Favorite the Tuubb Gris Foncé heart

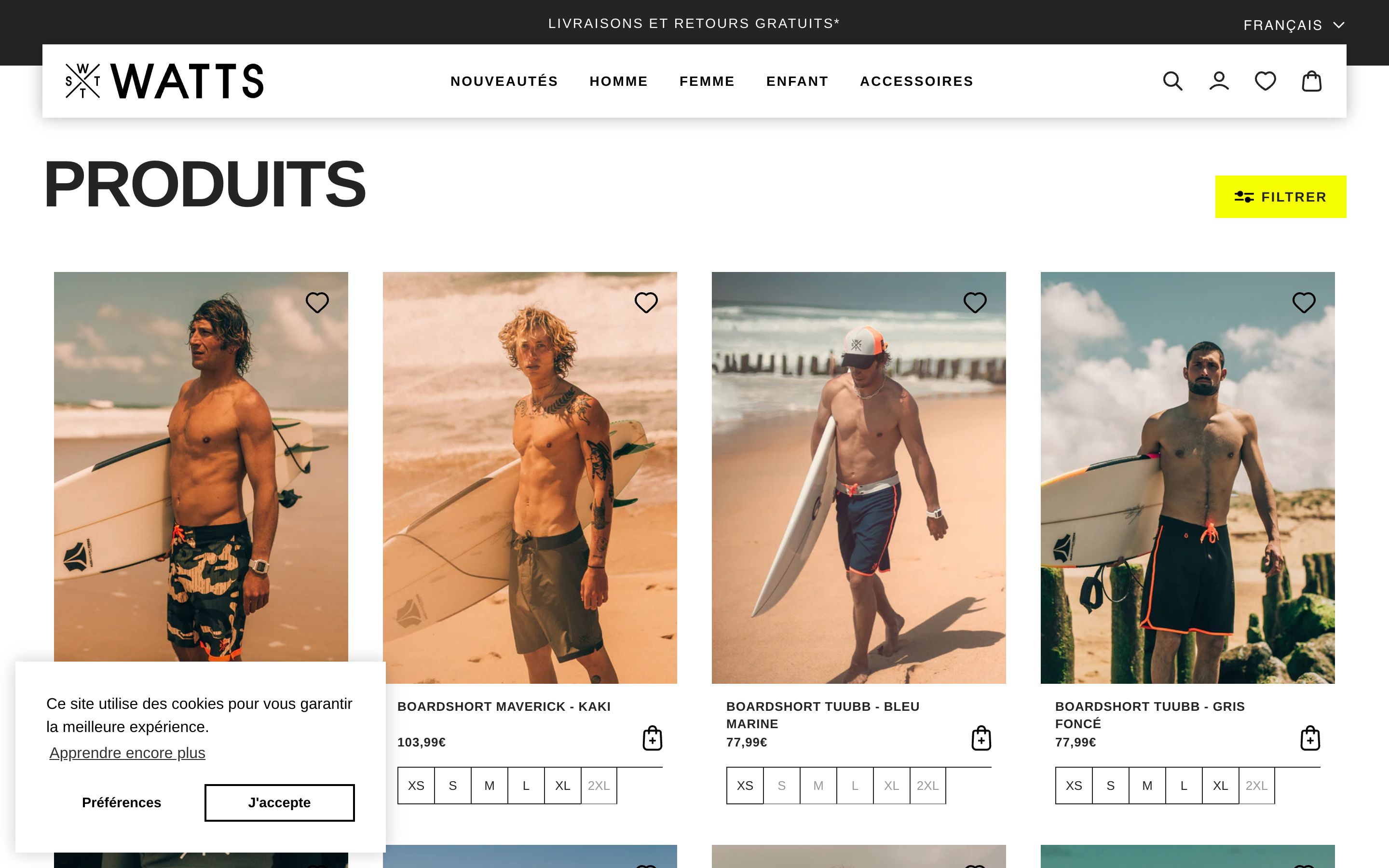coord(1304,302)
